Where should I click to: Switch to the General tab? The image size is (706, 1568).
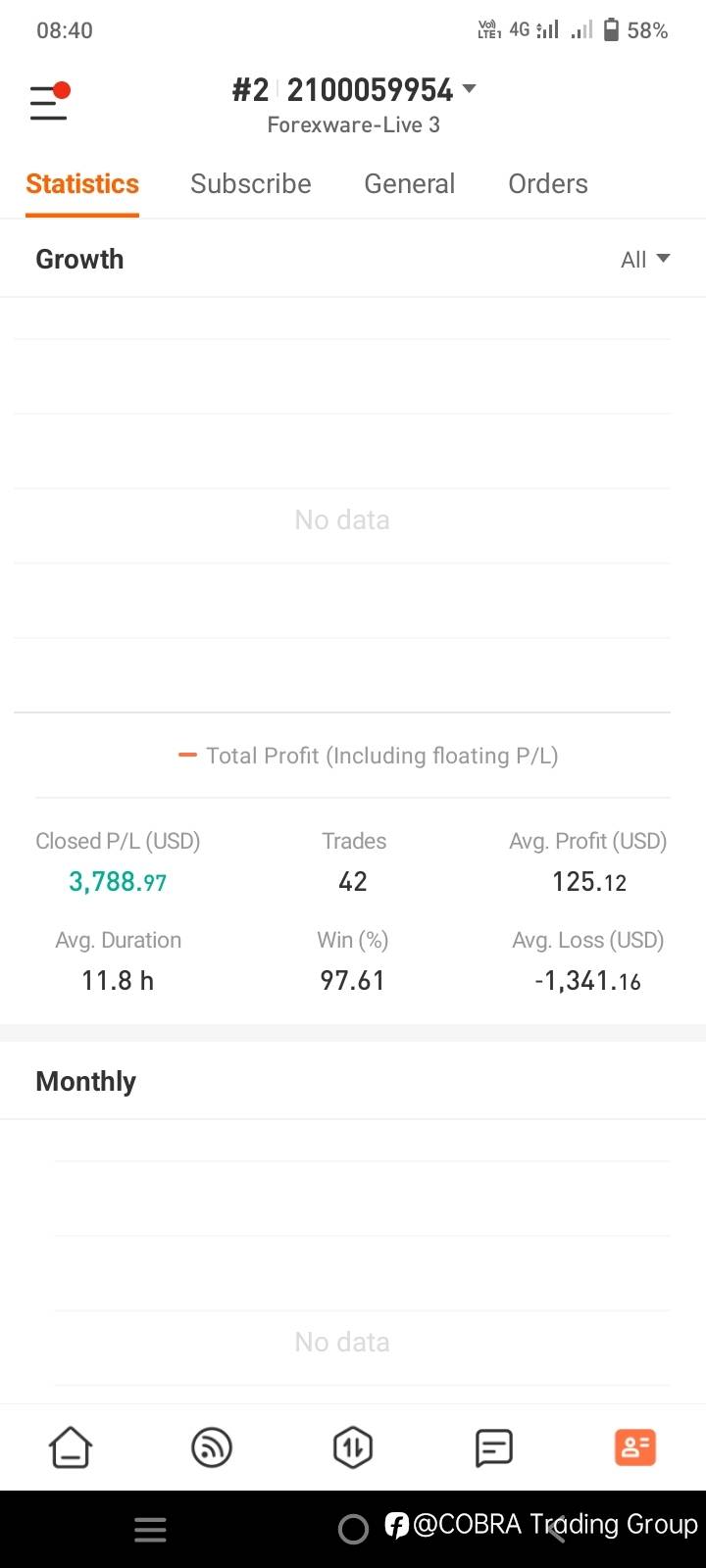[410, 184]
